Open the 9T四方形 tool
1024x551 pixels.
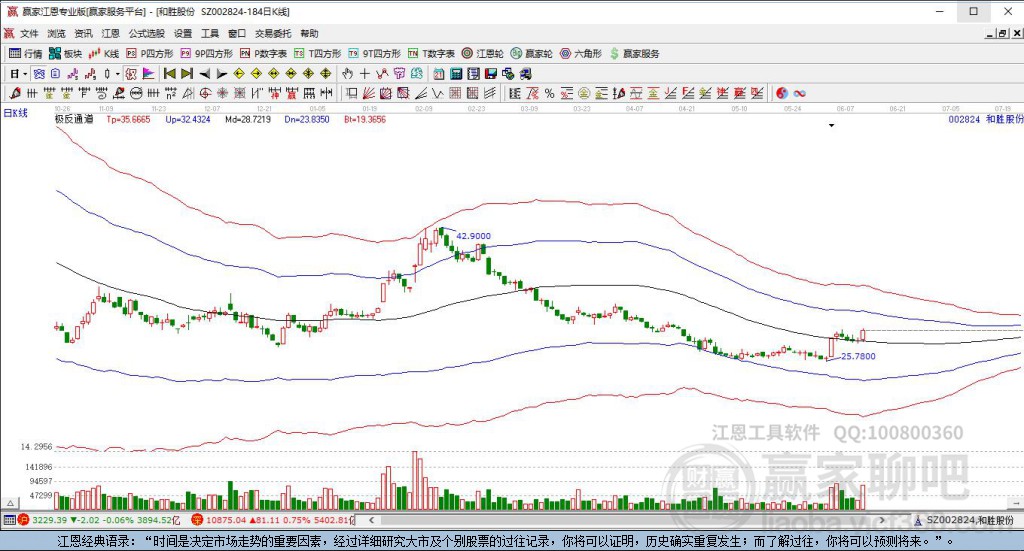374,54
